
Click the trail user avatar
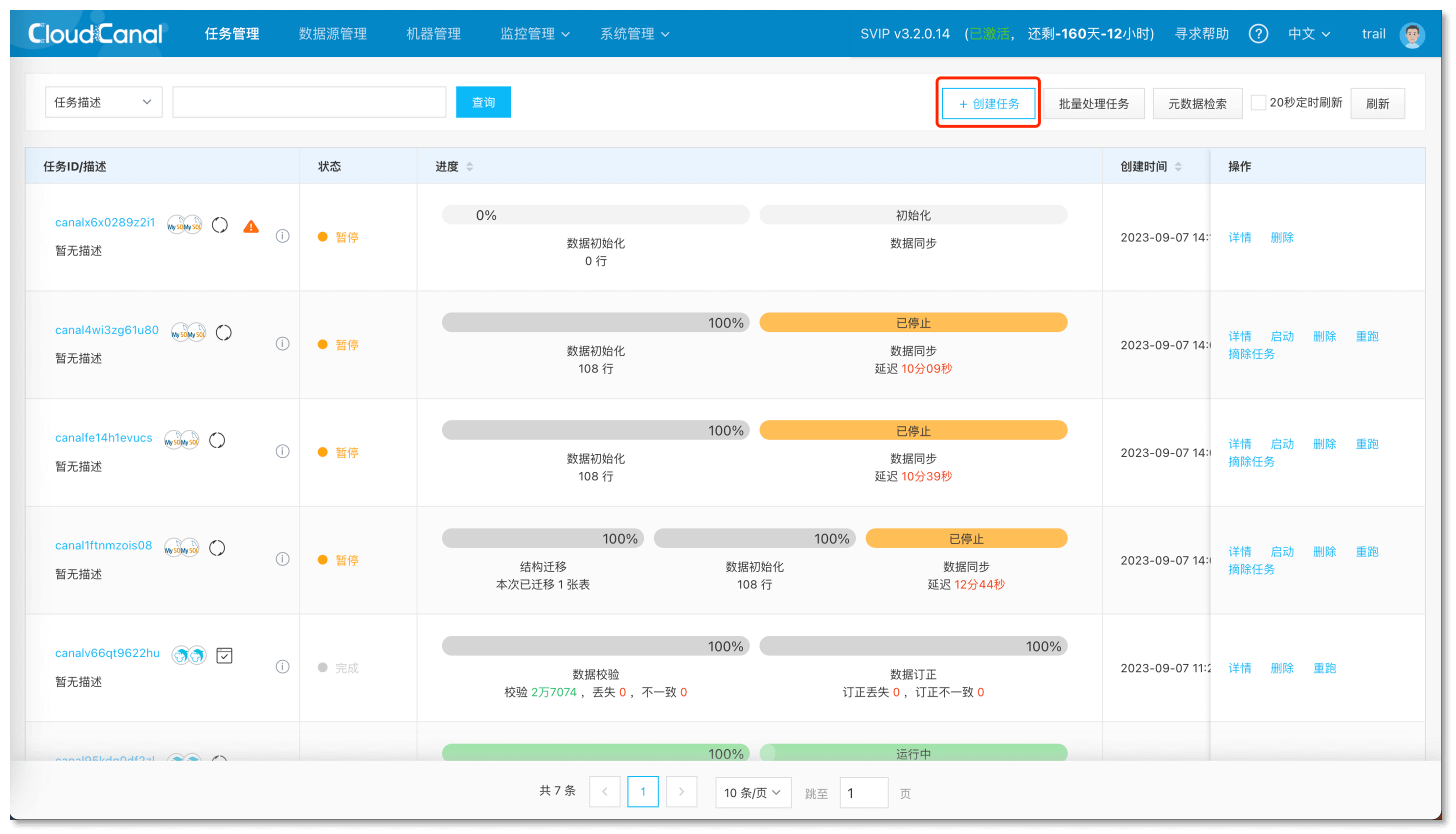click(1412, 34)
